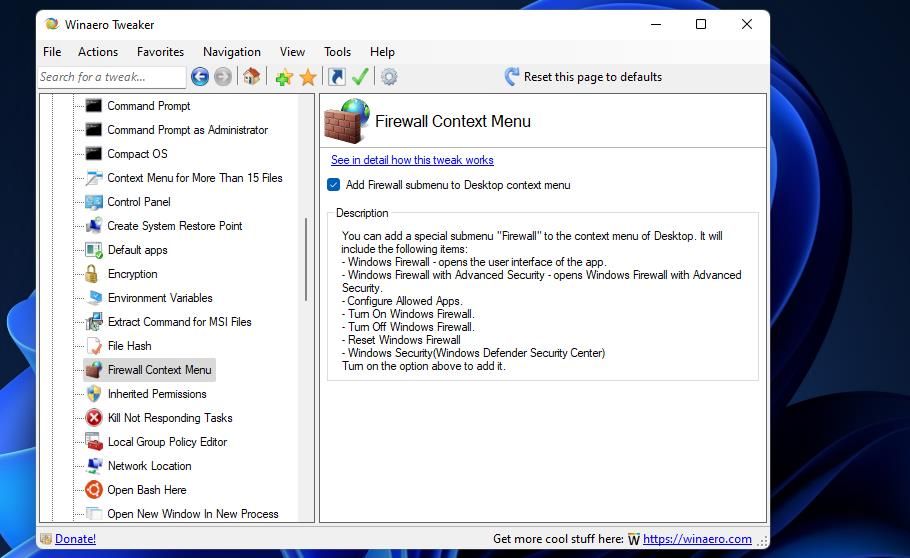Uncheck Add Firewall submenu to Desktop context menu
The height and width of the screenshot is (558, 910).
(x=334, y=185)
